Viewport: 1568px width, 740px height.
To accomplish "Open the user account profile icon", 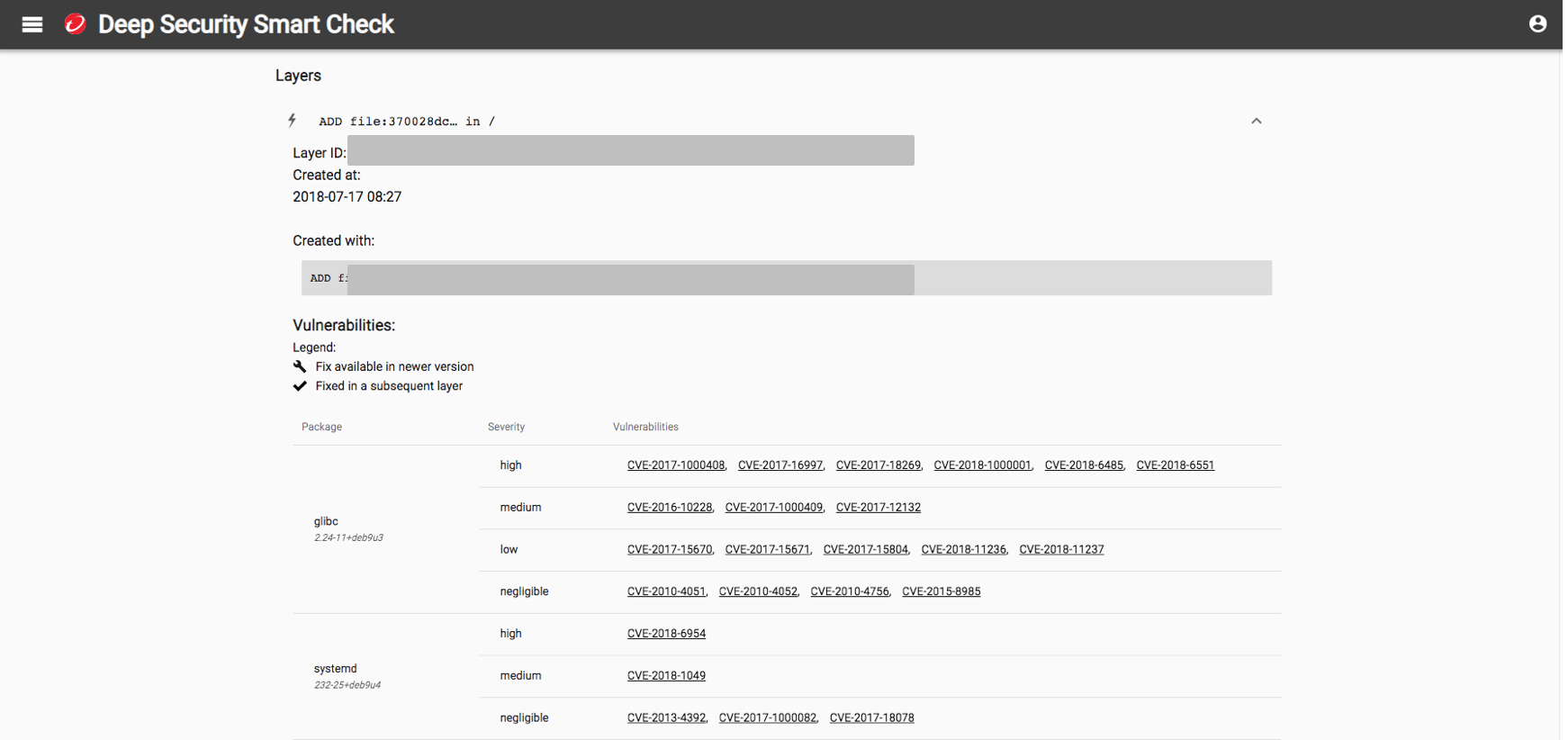I will (x=1537, y=24).
